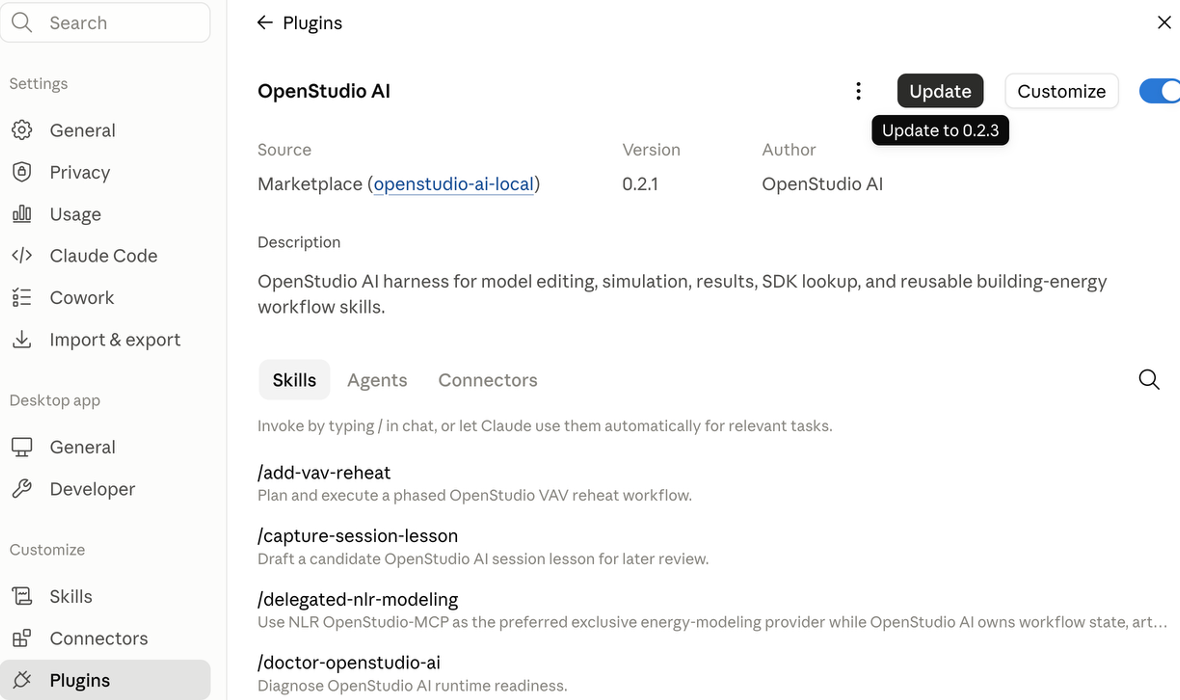Click the OpenStudio AI plugin title

[x=324, y=91]
